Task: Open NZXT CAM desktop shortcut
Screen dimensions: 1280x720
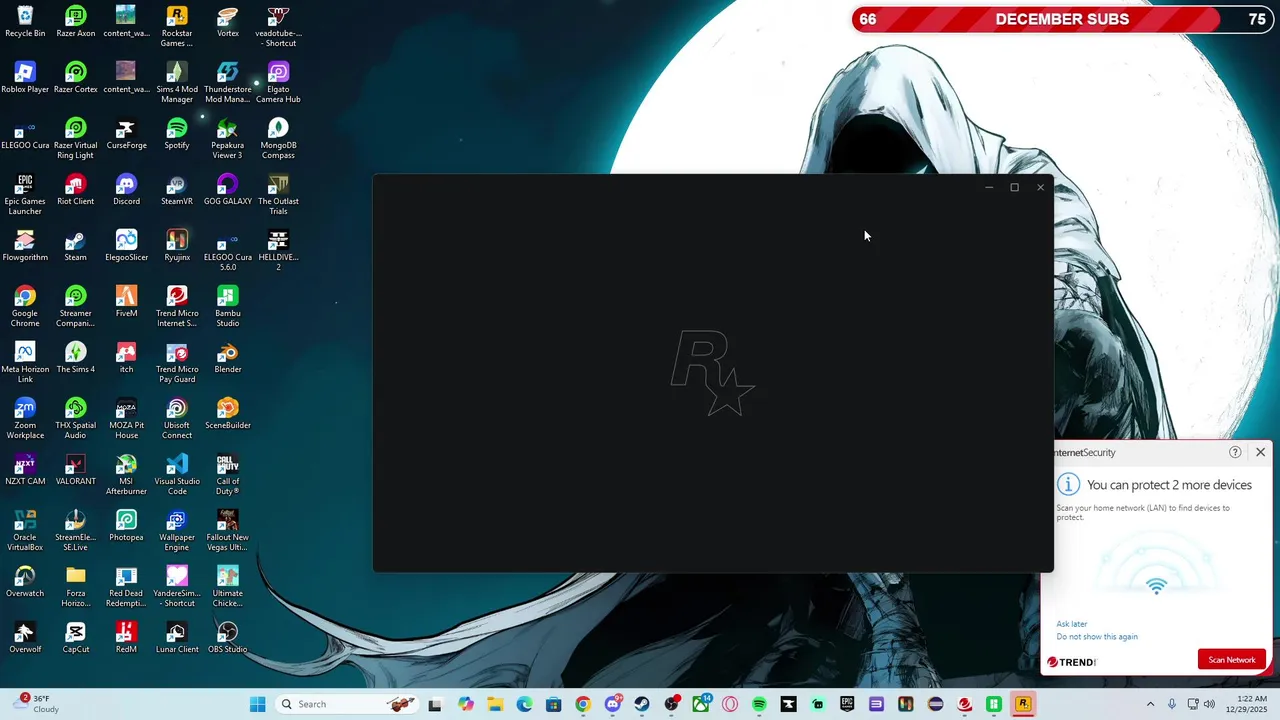Action: 25,469
